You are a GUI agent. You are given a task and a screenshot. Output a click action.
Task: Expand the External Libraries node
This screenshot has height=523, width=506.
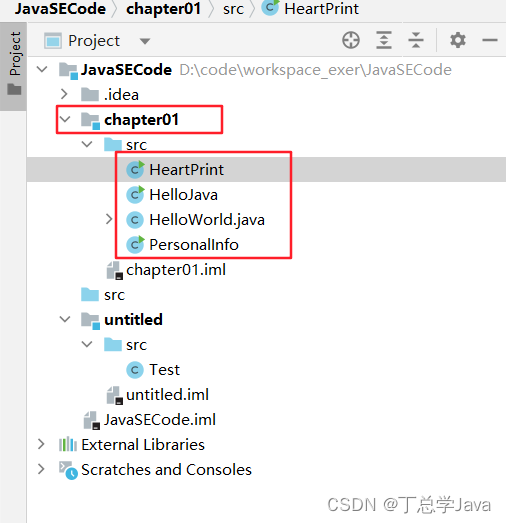(x=41, y=444)
